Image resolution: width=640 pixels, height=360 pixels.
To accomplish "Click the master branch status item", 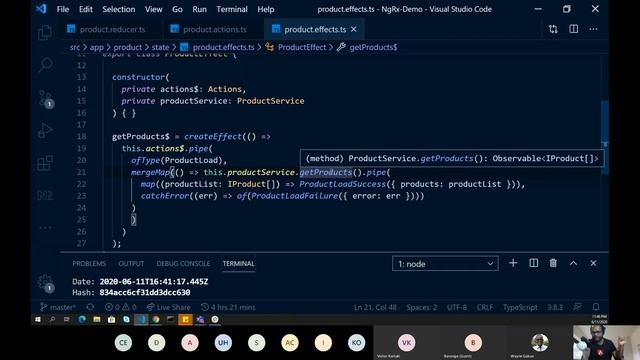I will coord(58,307).
